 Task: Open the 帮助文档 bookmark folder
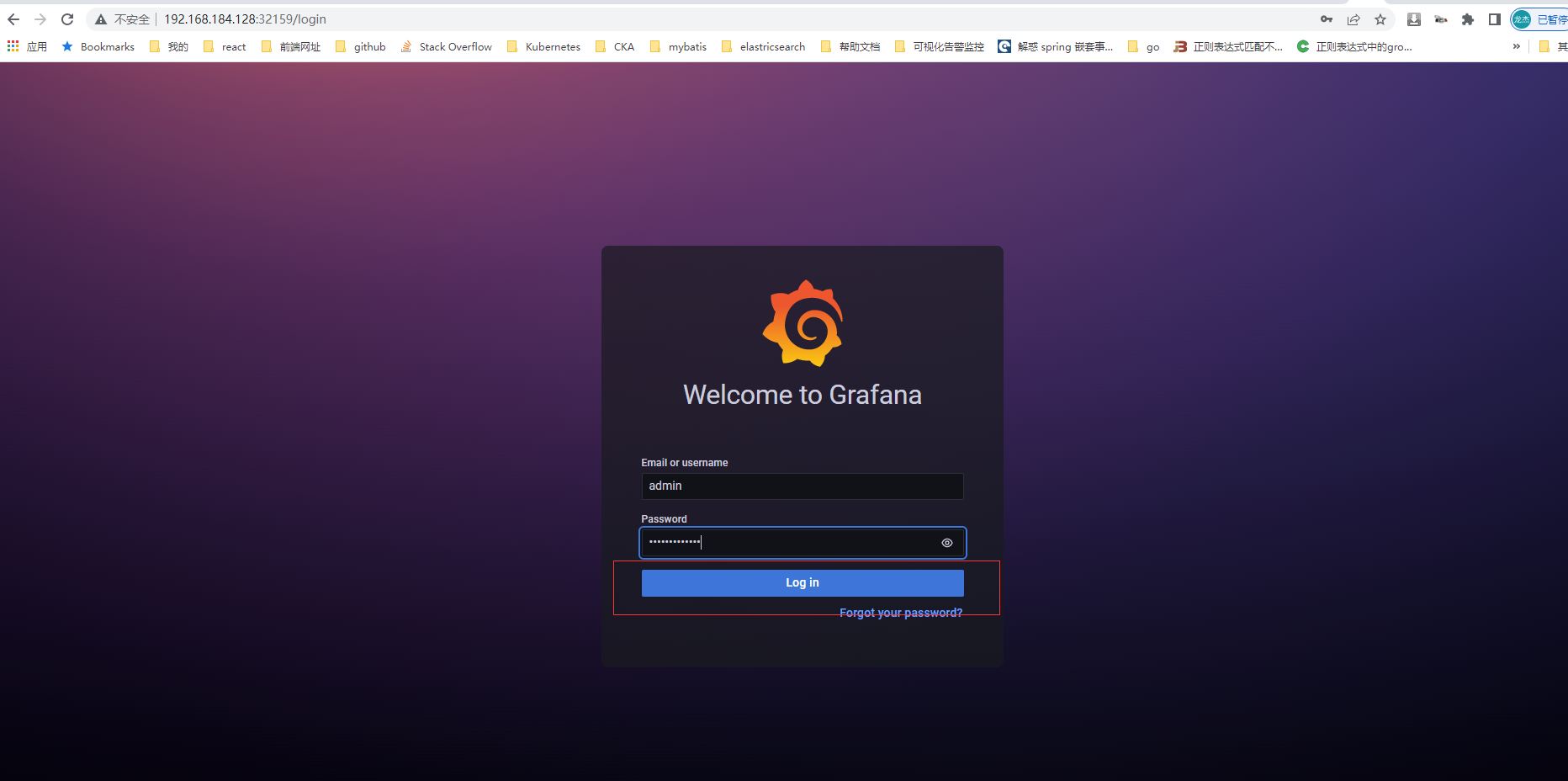(850, 46)
